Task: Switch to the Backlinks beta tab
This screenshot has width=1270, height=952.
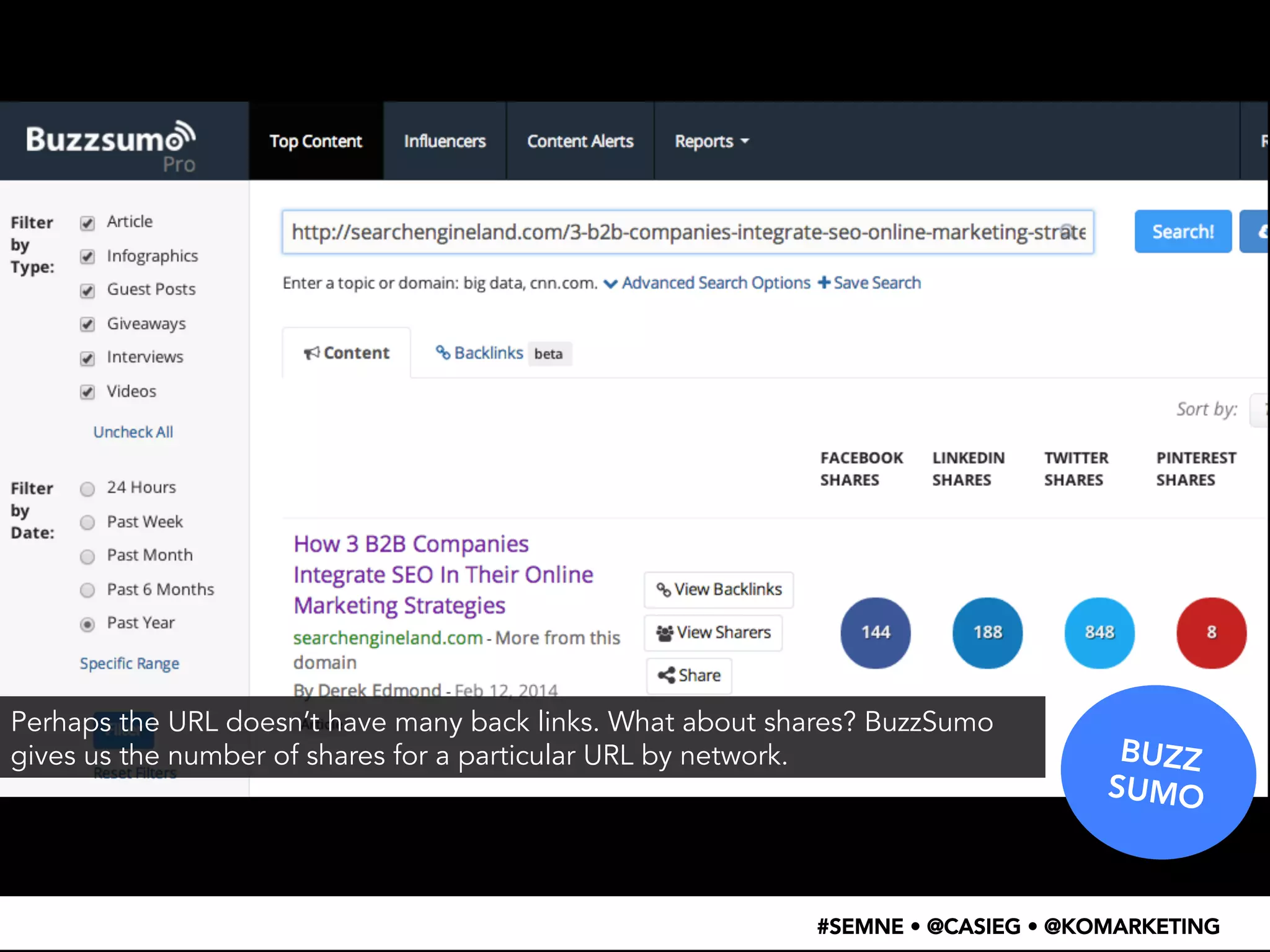Action: pyautogui.click(x=503, y=353)
